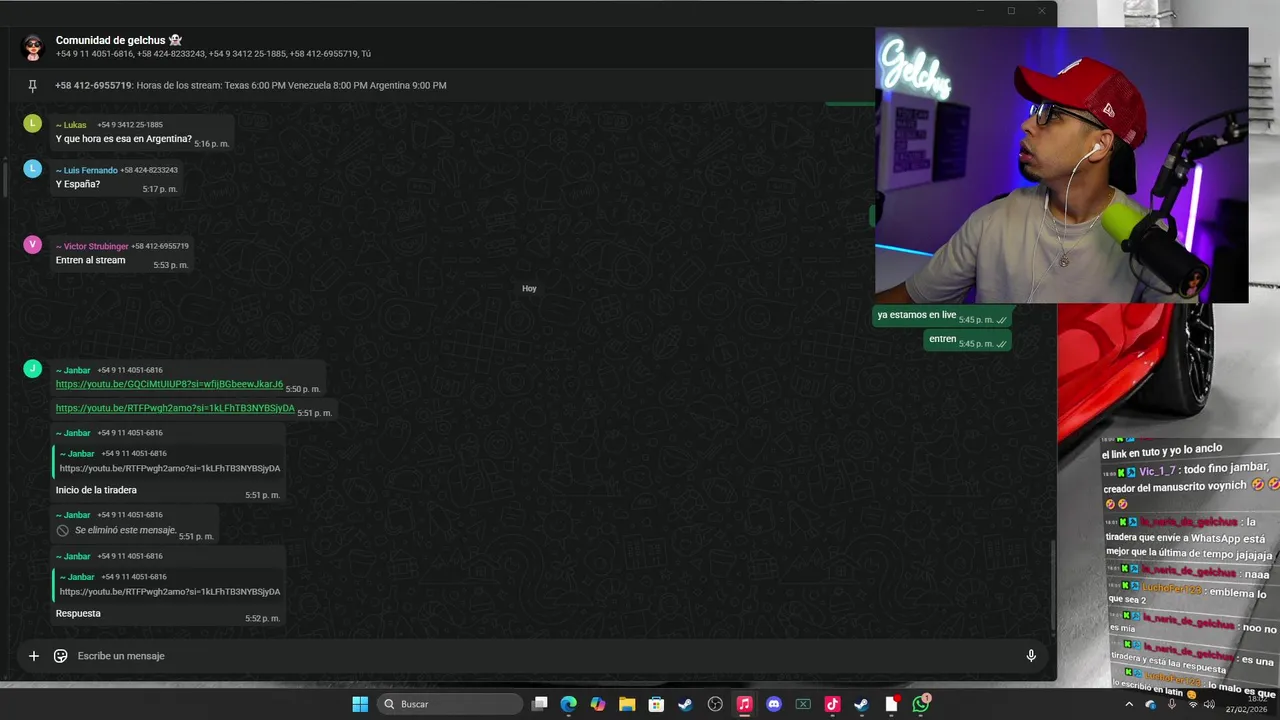Open Discord from the taskbar
Image resolution: width=1280 pixels, height=720 pixels.
[x=773, y=704]
